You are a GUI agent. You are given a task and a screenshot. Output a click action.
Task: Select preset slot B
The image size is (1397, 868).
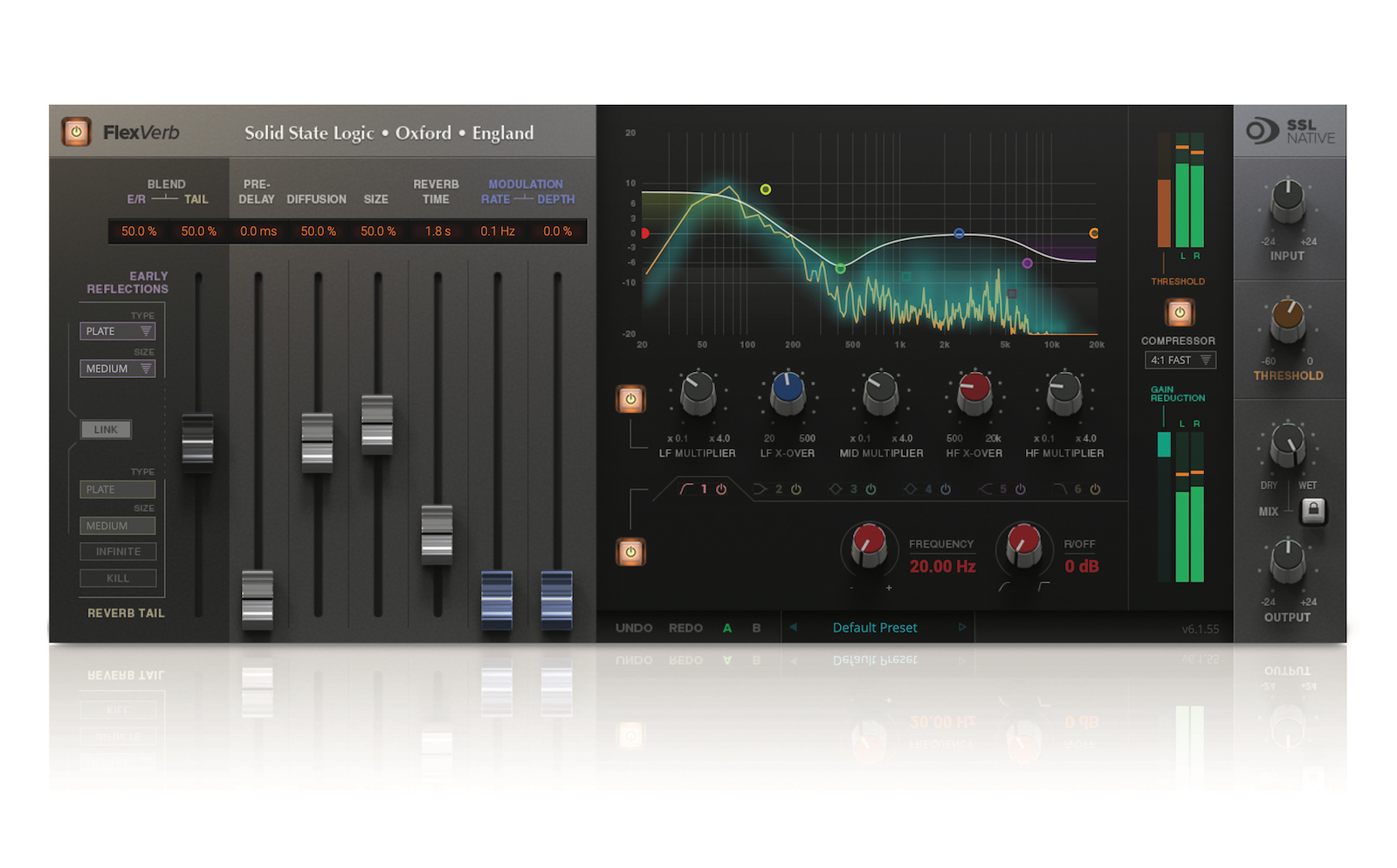(x=756, y=628)
